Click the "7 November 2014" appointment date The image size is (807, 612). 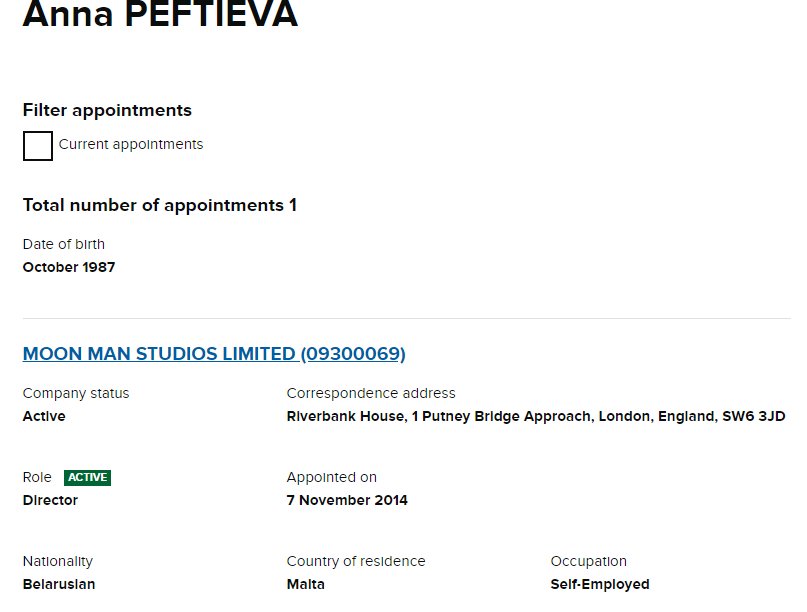[x=347, y=500]
